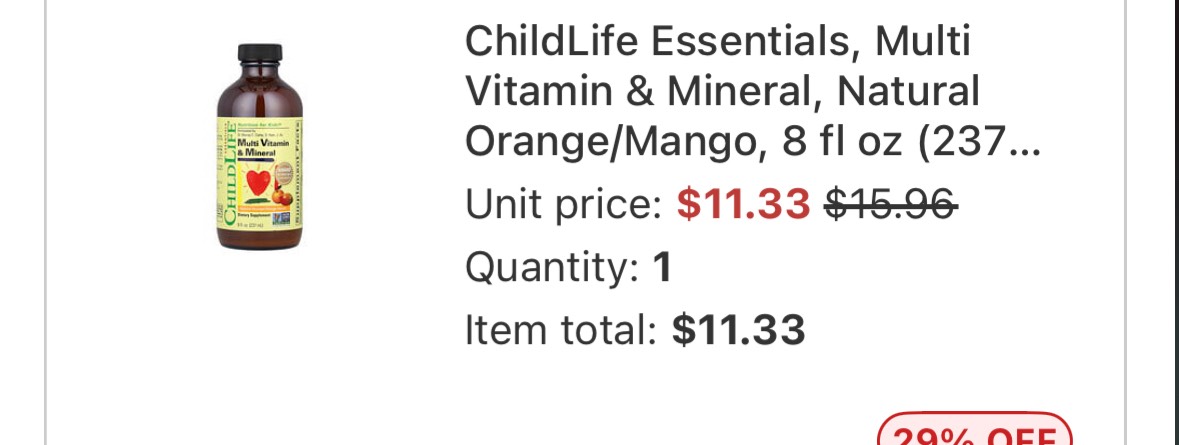Open the ChildLife bottle product thumbnail
Viewport: 1179px width, 445px height.
(260, 146)
